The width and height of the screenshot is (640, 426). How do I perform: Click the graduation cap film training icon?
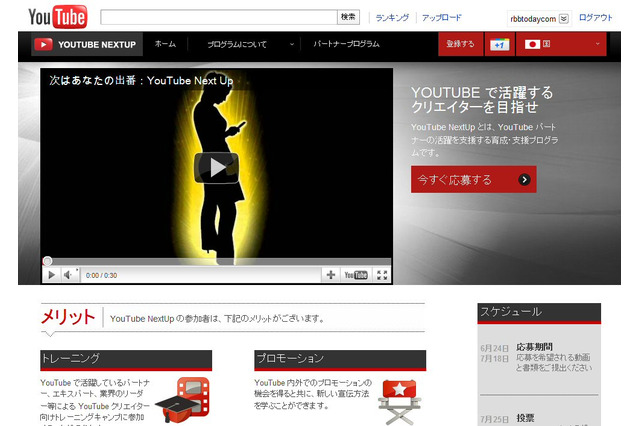tap(183, 400)
